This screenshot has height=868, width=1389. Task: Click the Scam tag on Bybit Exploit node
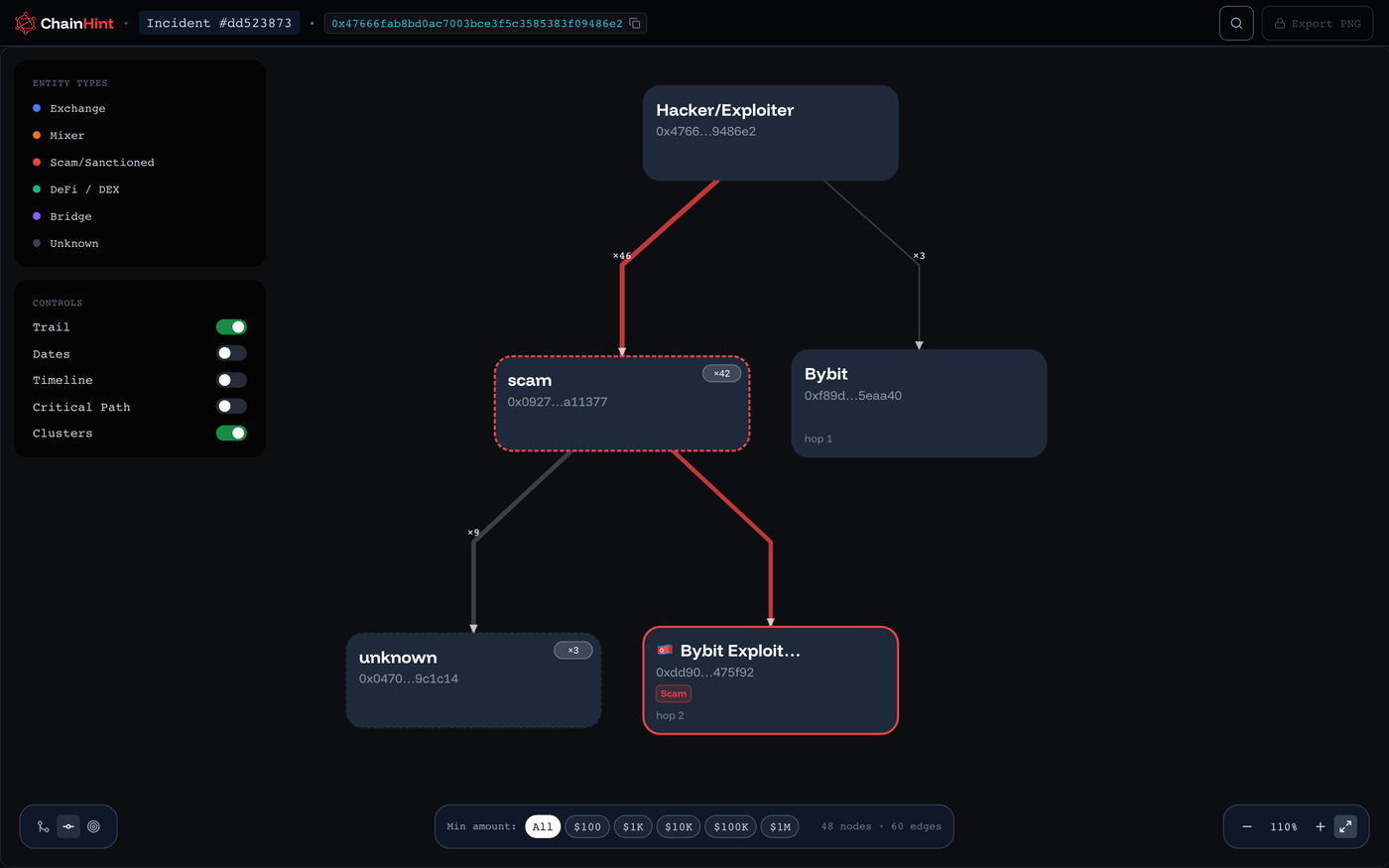tap(674, 694)
